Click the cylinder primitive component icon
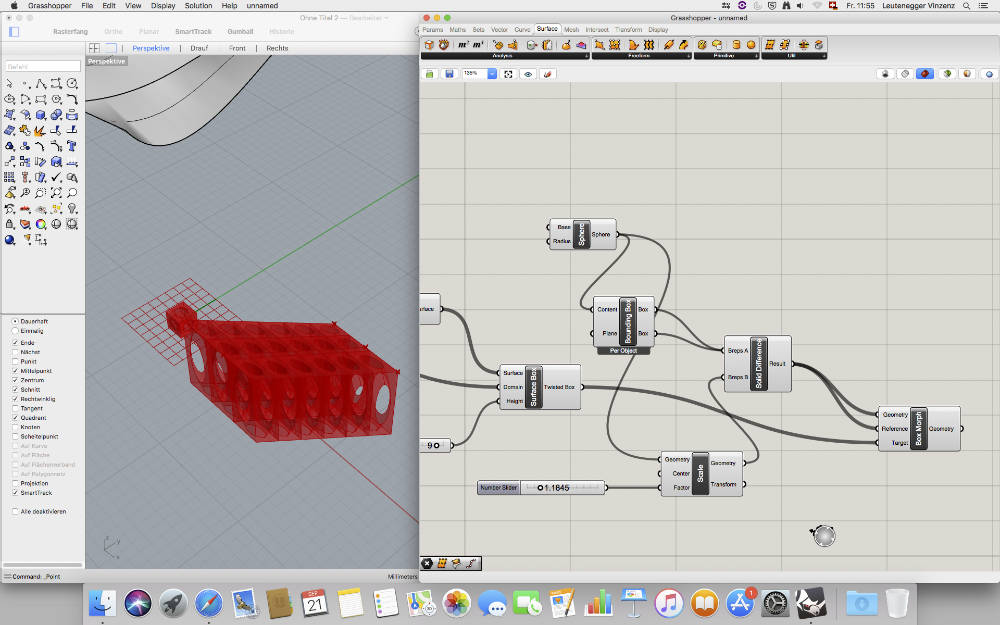The height and width of the screenshot is (625, 1000). click(736, 45)
